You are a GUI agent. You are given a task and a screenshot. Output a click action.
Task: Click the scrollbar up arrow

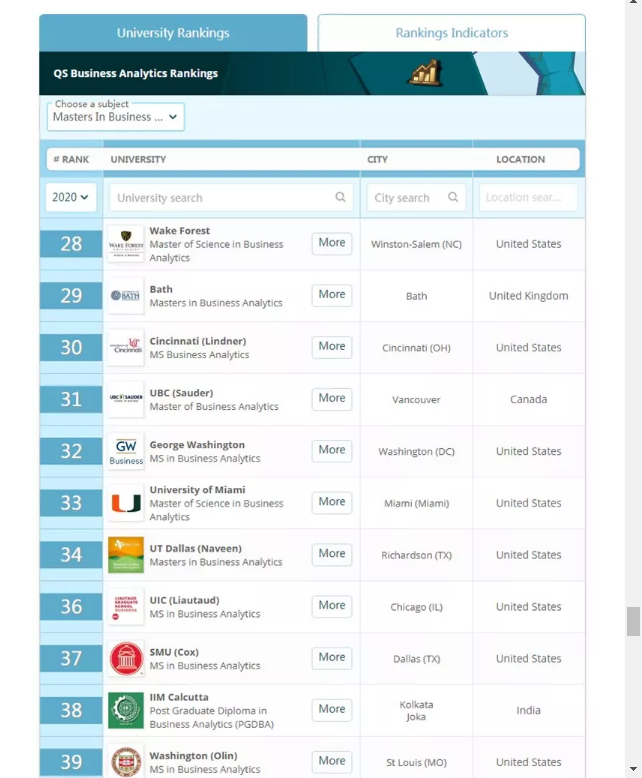point(633,2)
